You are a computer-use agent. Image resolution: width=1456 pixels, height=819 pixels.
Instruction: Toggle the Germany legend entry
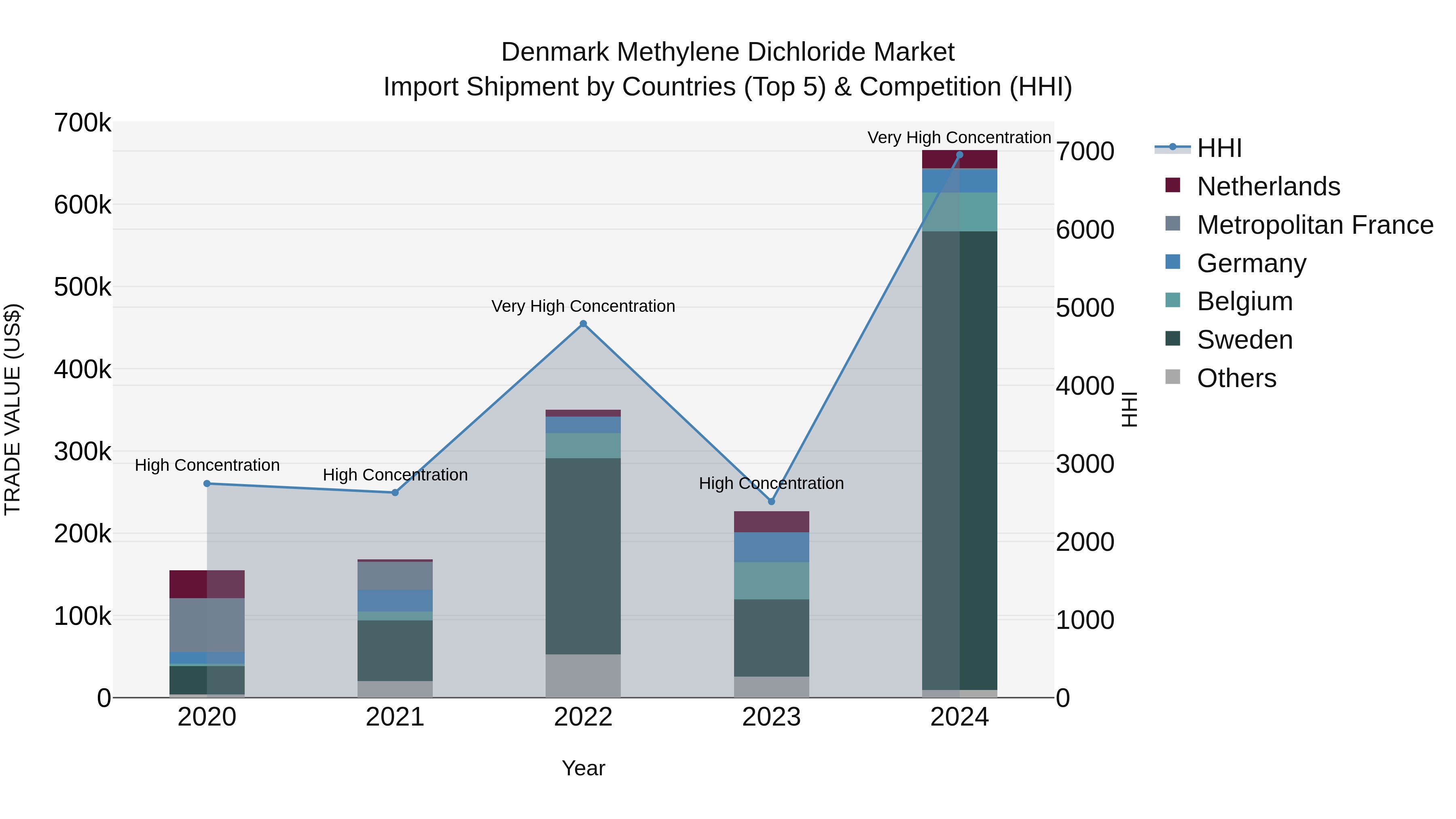coord(1236,263)
